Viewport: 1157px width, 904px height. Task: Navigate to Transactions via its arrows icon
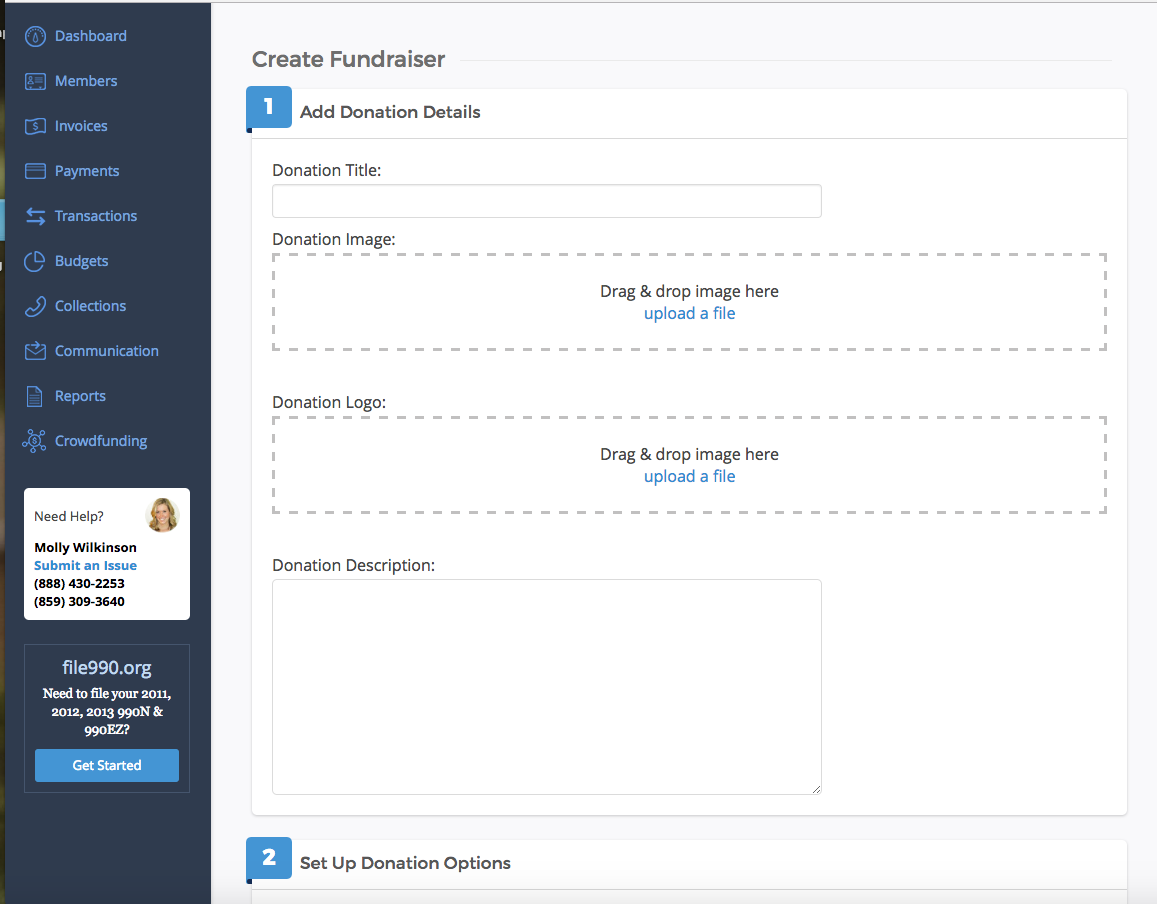point(35,216)
